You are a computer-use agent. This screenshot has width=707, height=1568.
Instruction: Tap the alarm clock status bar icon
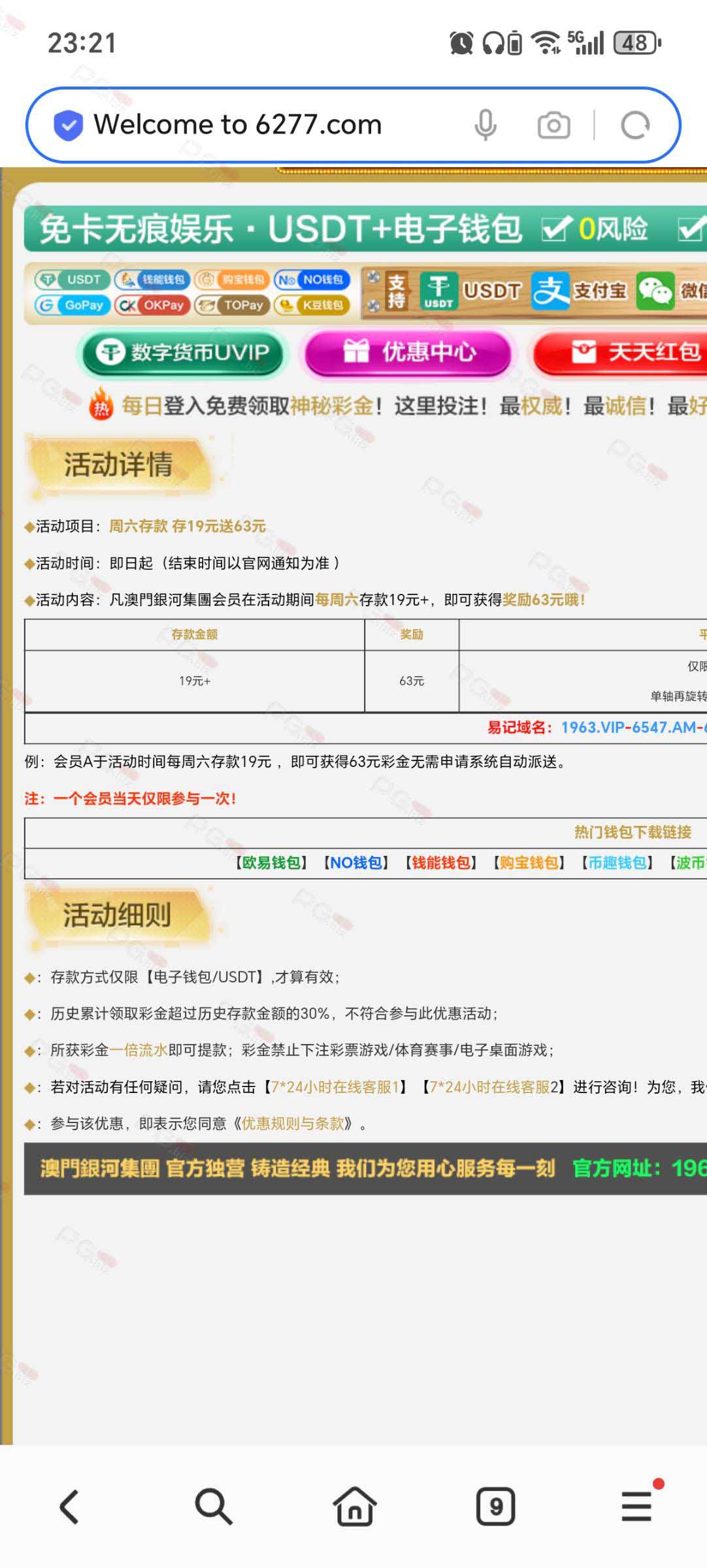click(x=461, y=43)
